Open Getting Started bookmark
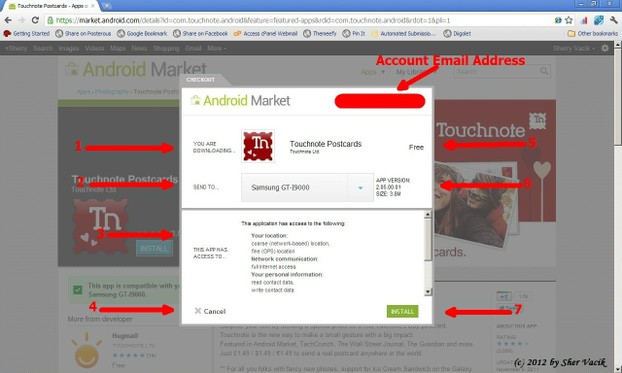 (27, 34)
